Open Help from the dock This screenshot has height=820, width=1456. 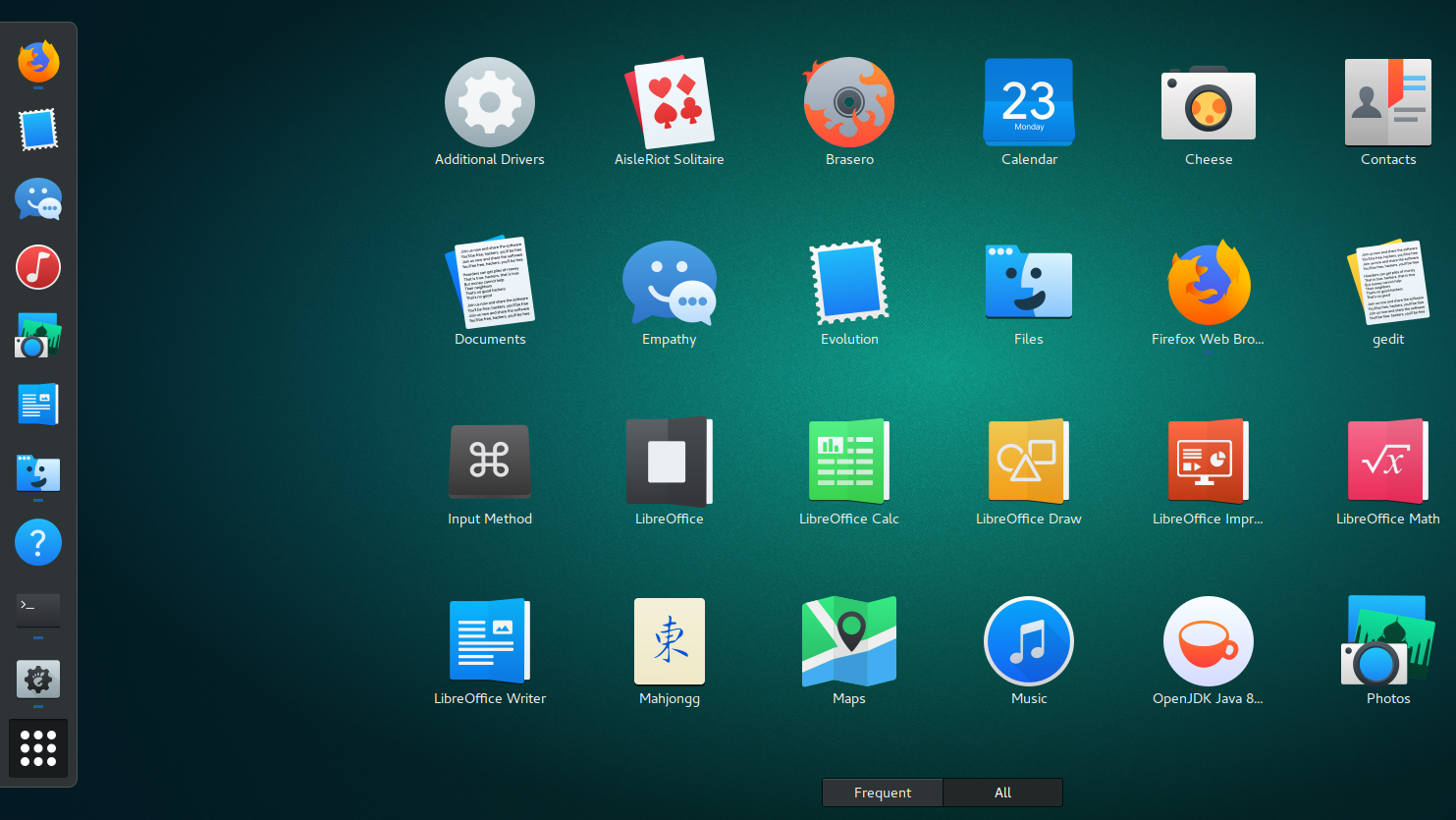pos(38,542)
